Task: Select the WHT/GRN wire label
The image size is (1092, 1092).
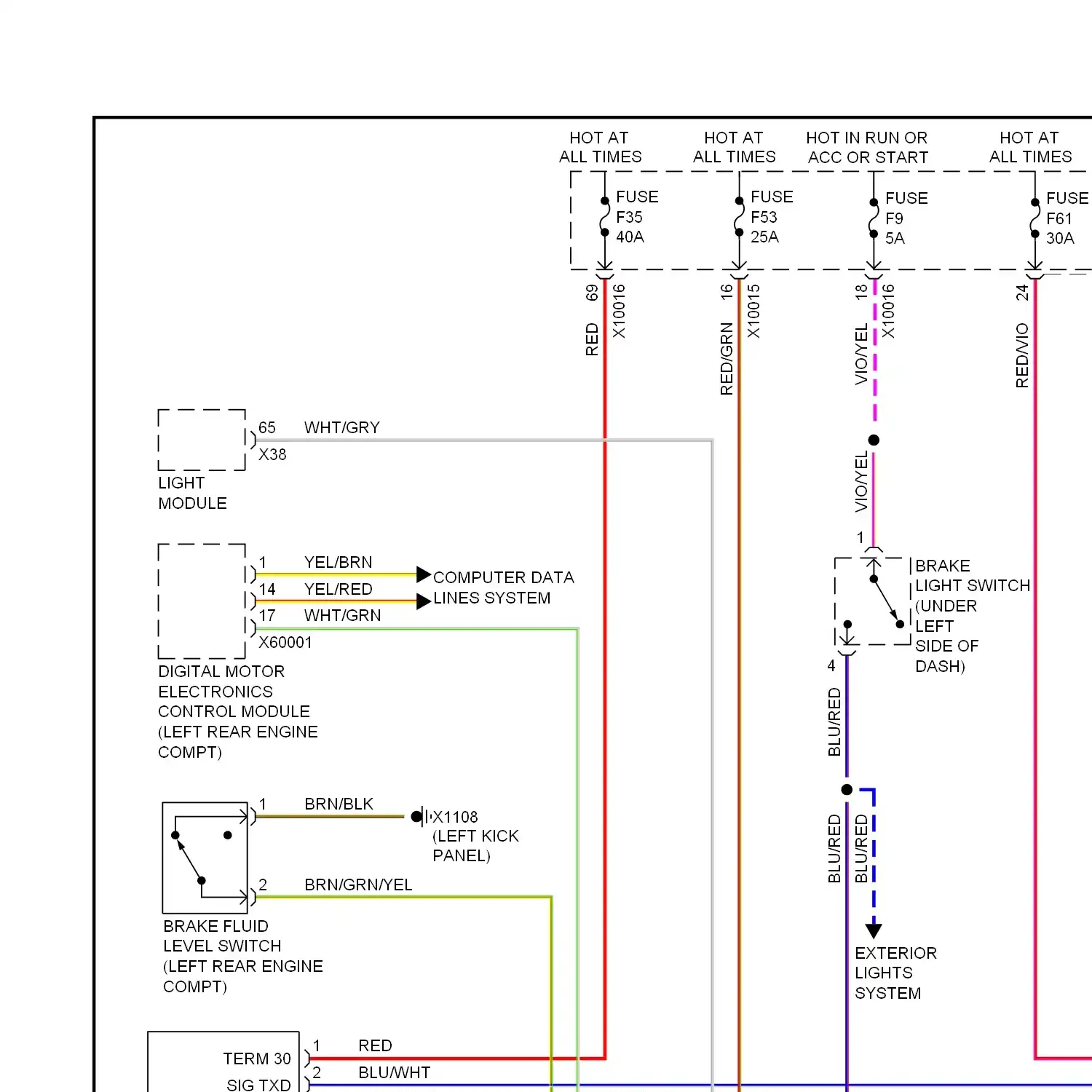Action: click(x=342, y=615)
